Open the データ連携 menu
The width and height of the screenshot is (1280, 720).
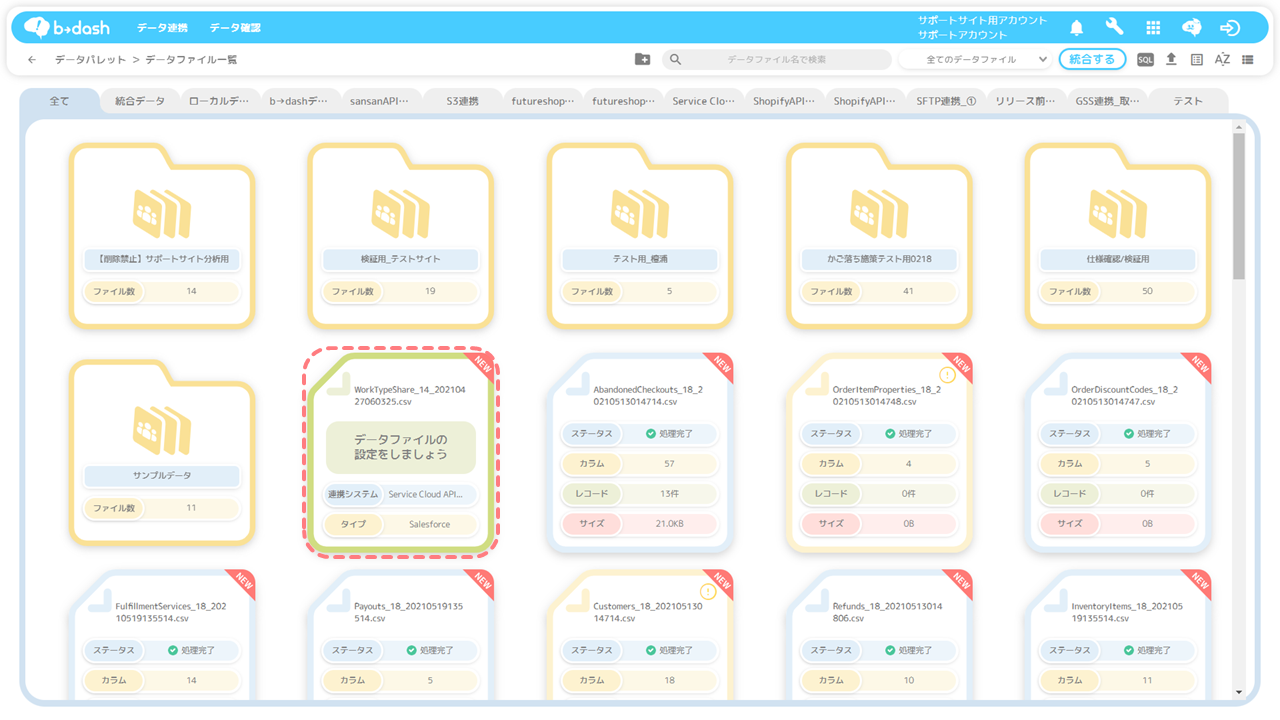[x=161, y=28]
